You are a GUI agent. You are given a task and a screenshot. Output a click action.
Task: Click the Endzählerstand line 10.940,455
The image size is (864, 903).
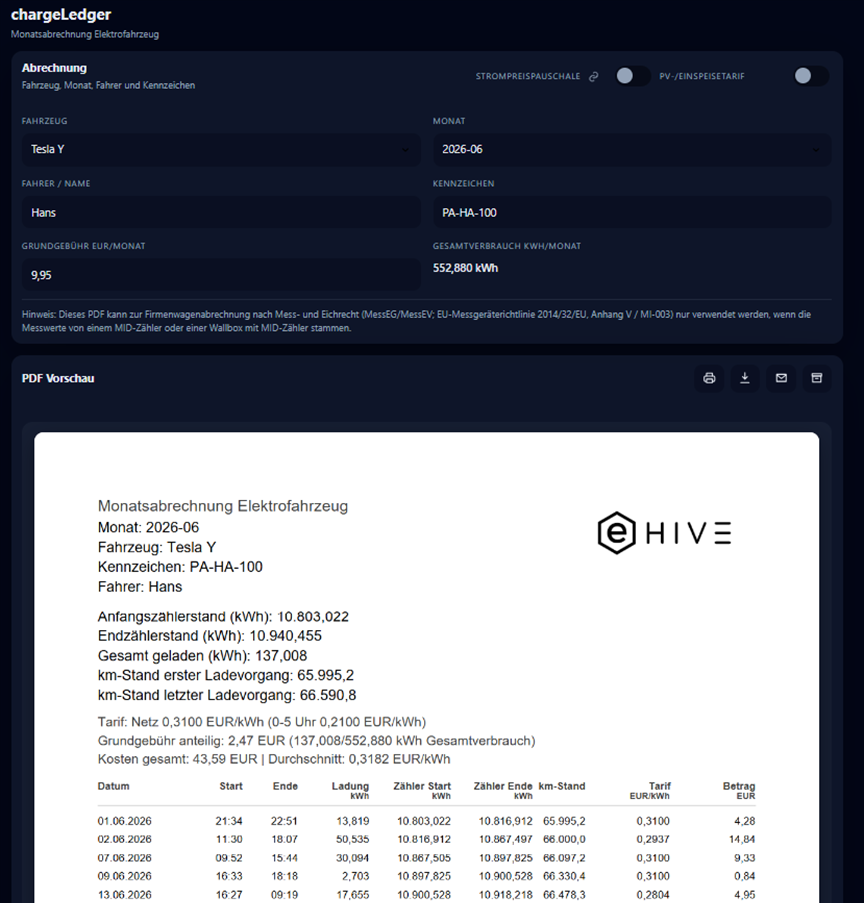pos(210,636)
